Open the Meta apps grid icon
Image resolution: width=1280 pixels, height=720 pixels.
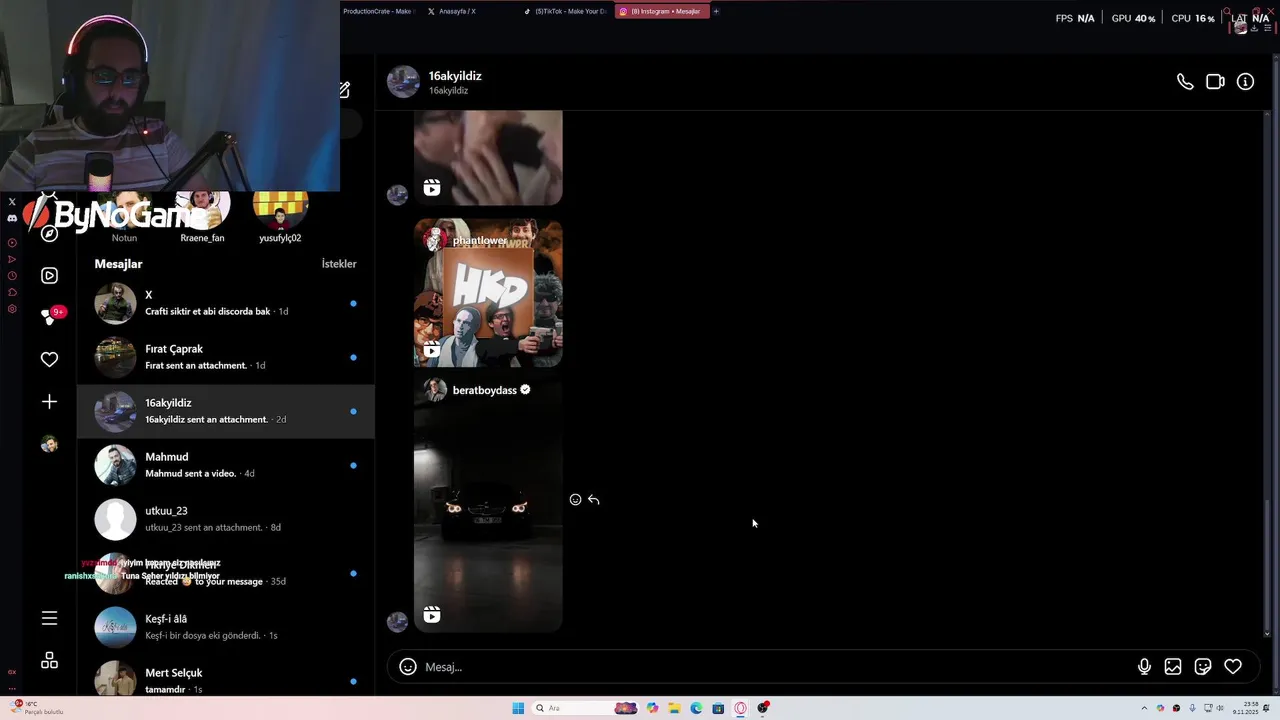tap(49, 660)
